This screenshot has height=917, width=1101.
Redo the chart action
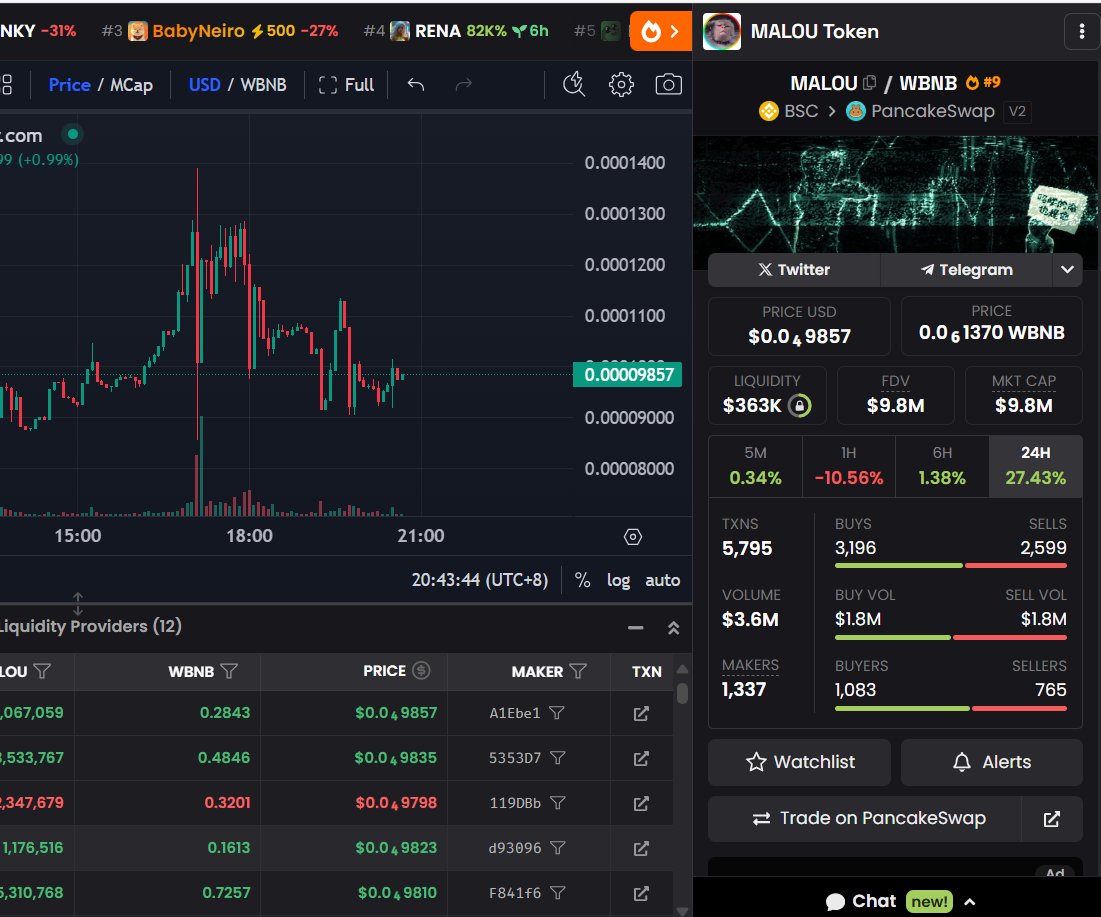pos(463,85)
